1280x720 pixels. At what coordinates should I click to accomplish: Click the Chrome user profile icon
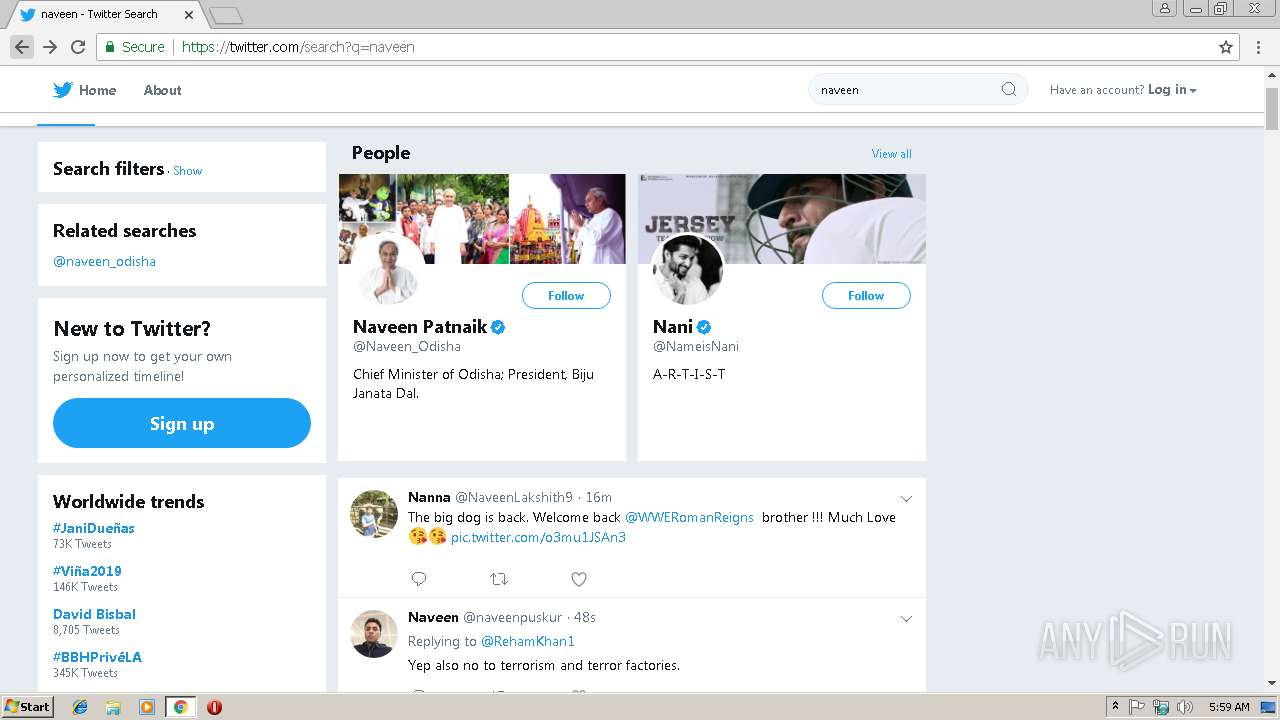tap(1165, 8)
